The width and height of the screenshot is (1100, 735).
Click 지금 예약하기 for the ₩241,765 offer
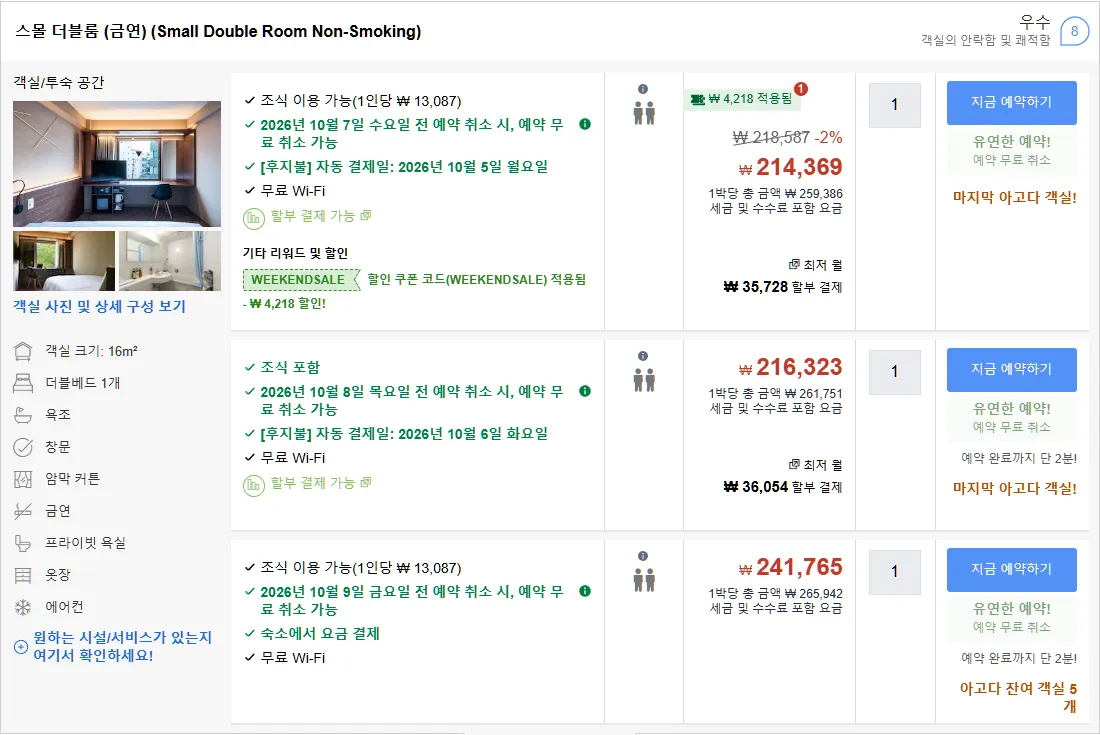coord(1012,569)
